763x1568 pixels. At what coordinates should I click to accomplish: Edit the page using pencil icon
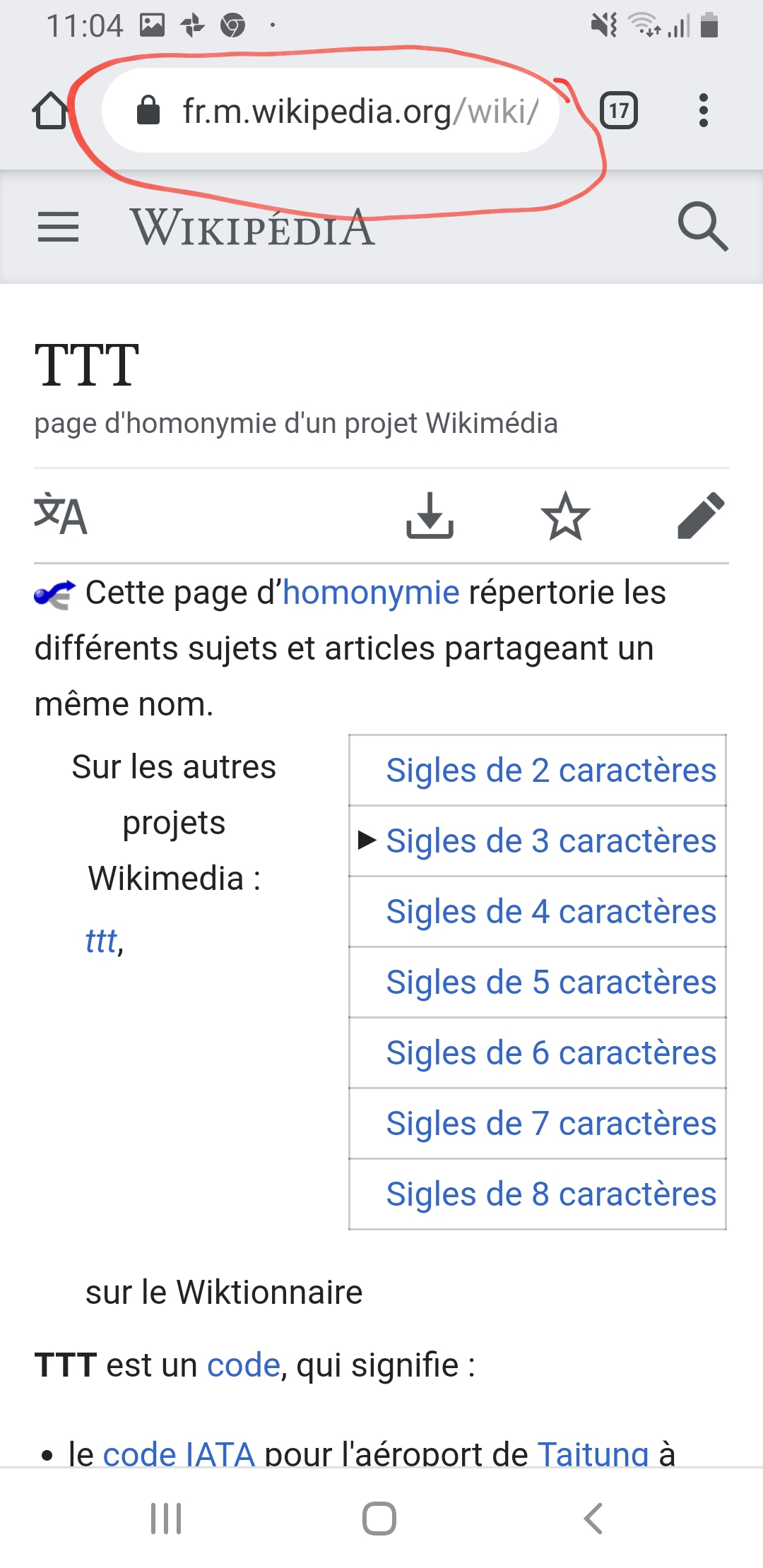(x=701, y=516)
